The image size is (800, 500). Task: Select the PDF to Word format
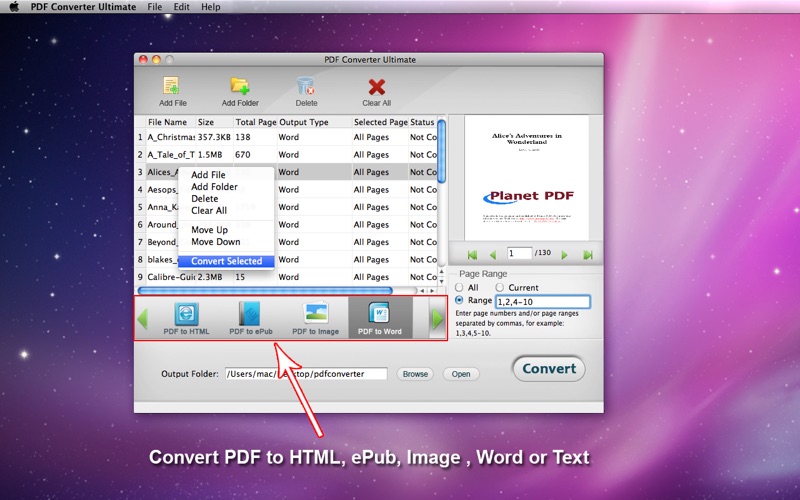point(380,318)
